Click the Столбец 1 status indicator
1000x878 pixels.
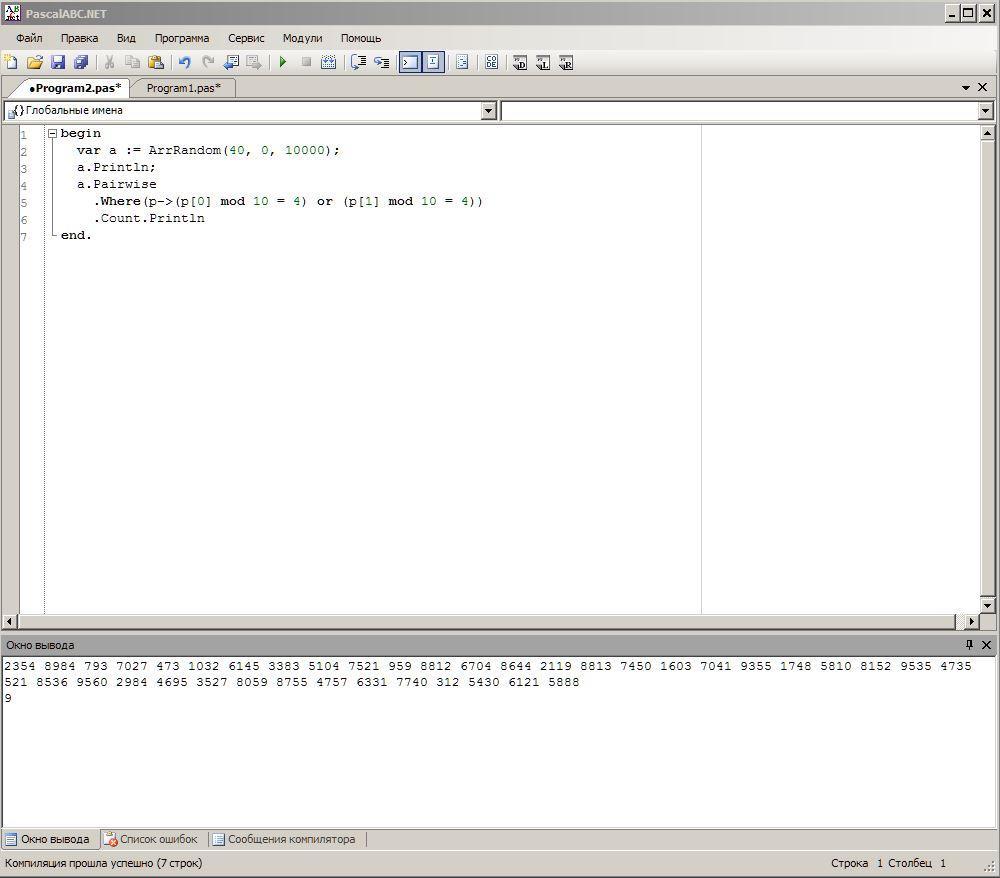[x=917, y=863]
